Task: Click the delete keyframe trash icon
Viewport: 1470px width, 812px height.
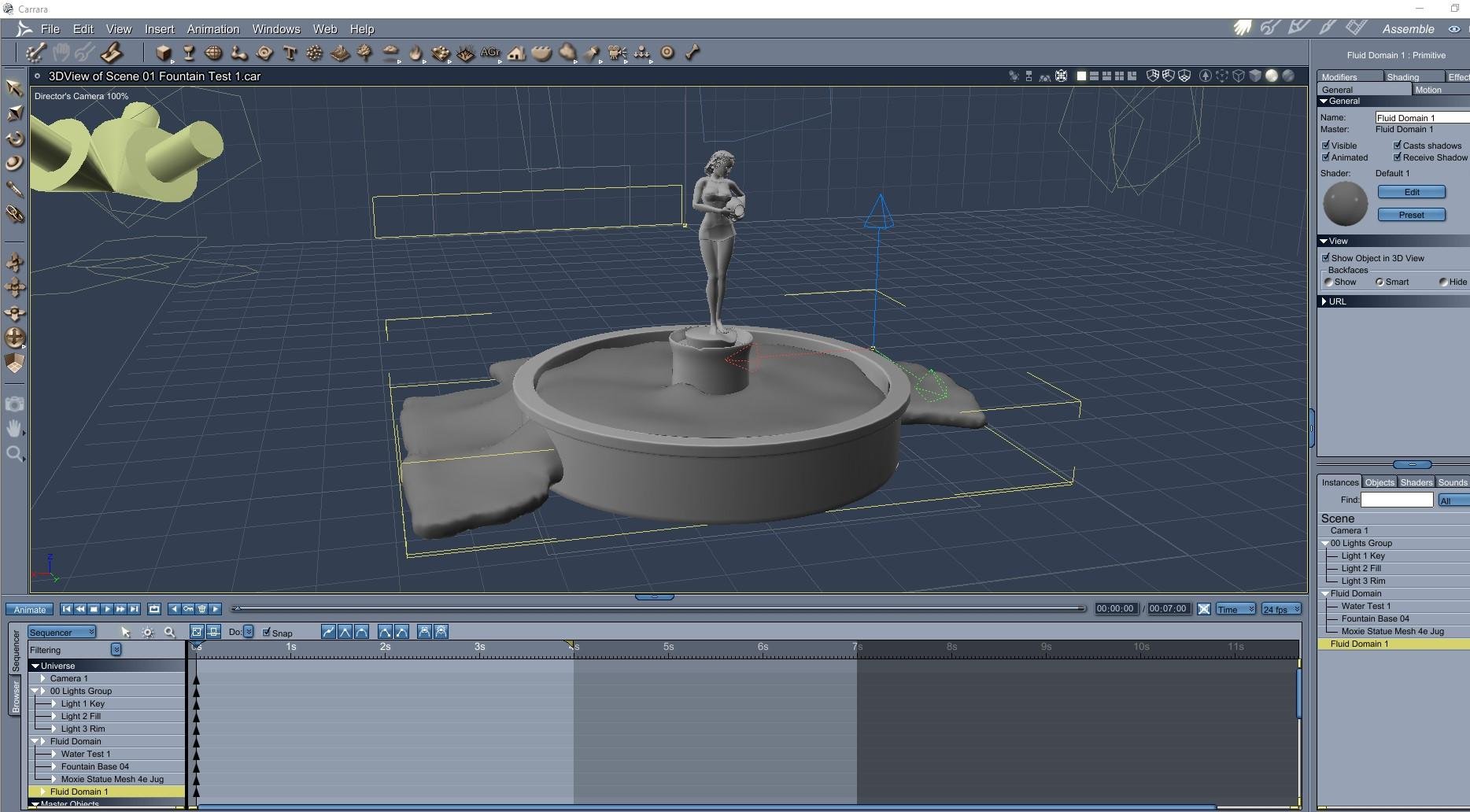Action: point(202,609)
